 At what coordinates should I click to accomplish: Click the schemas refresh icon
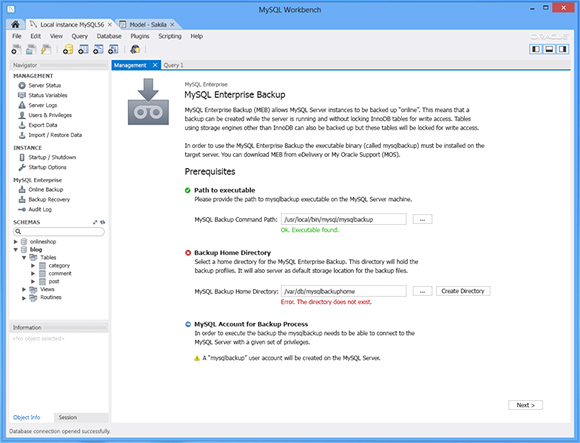coord(103,222)
